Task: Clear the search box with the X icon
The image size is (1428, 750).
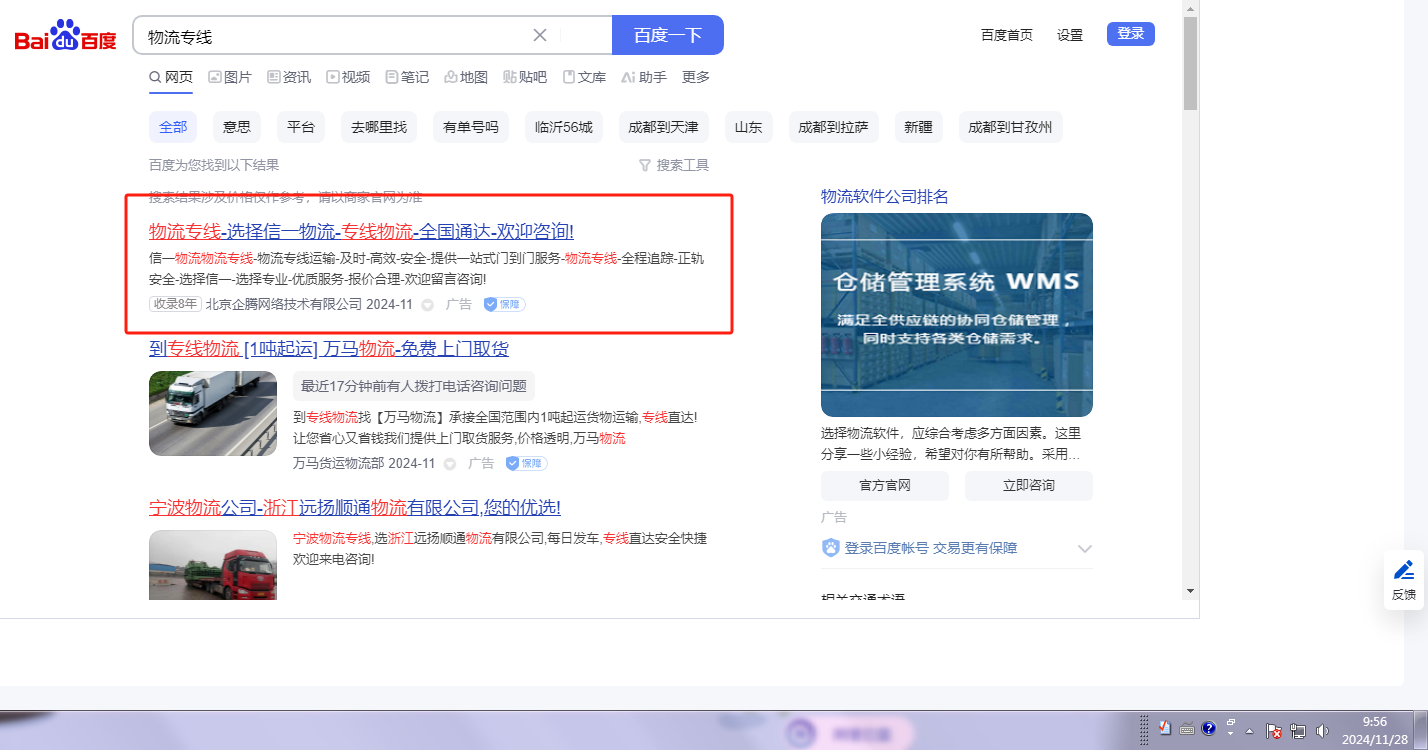Action: coord(540,35)
